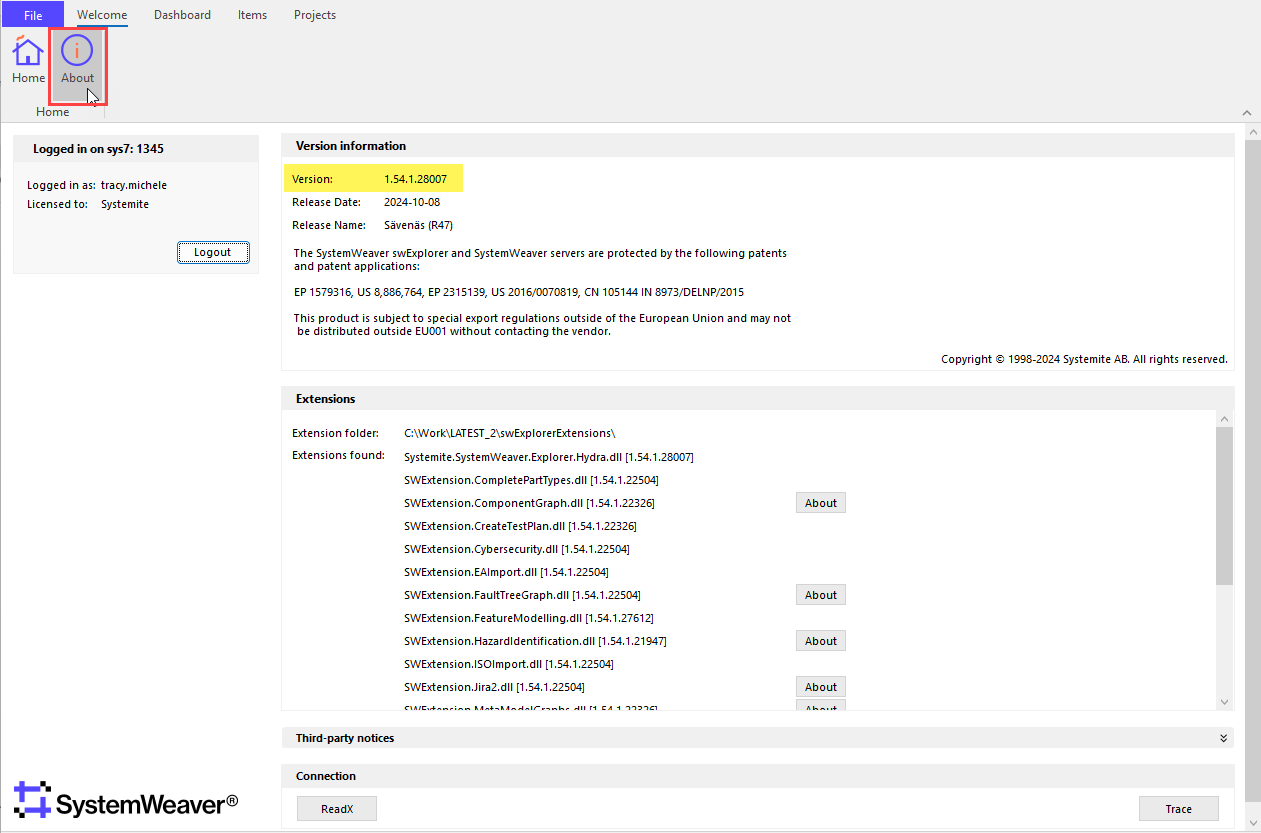This screenshot has width=1261, height=833.
Task: Open the About info icon
Action: (77, 60)
